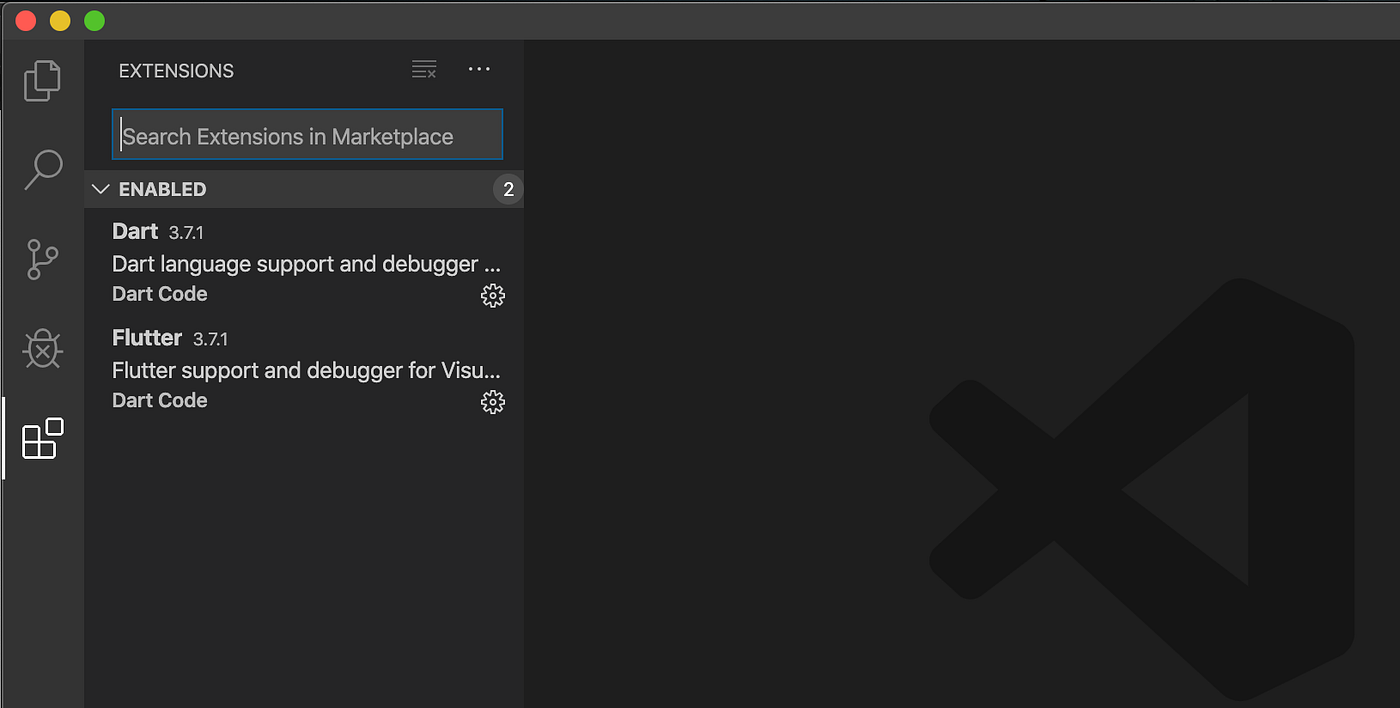Open the Extensions panel more actions ellipsis
The width and height of the screenshot is (1400, 708).
click(479, 69)
